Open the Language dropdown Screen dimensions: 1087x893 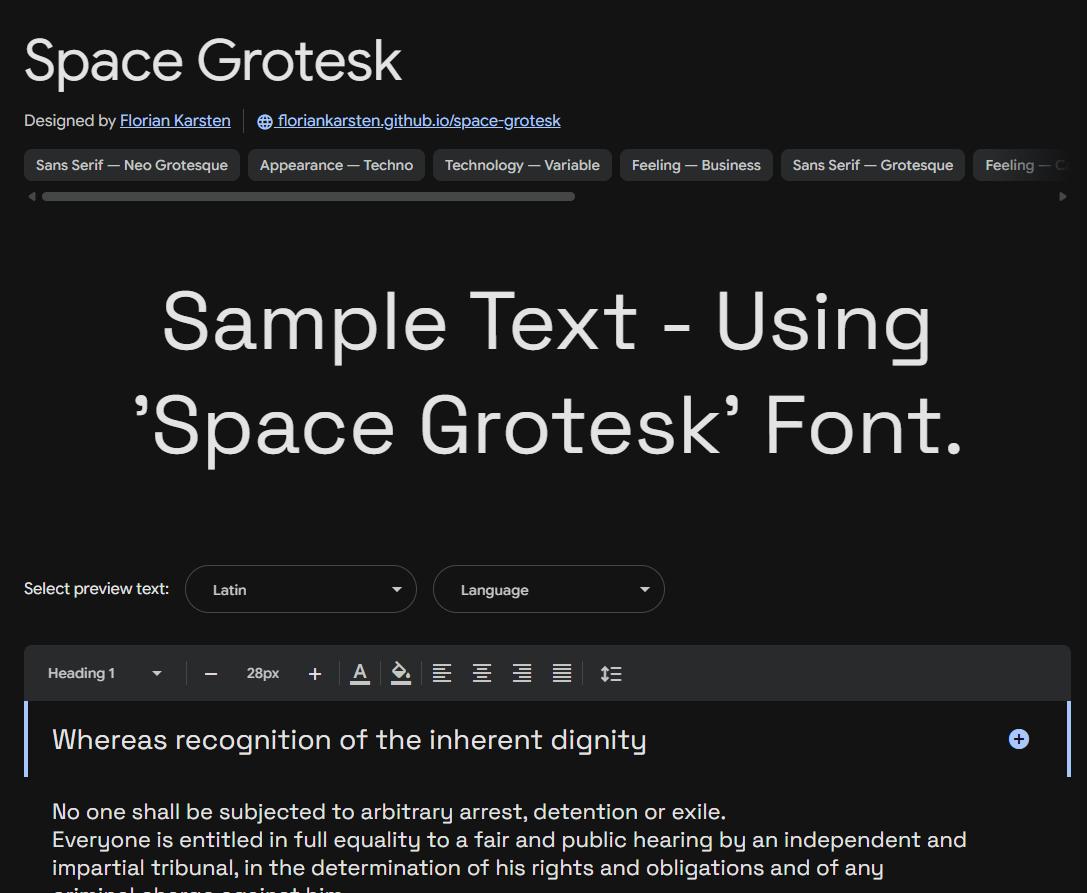pos(549,589)
